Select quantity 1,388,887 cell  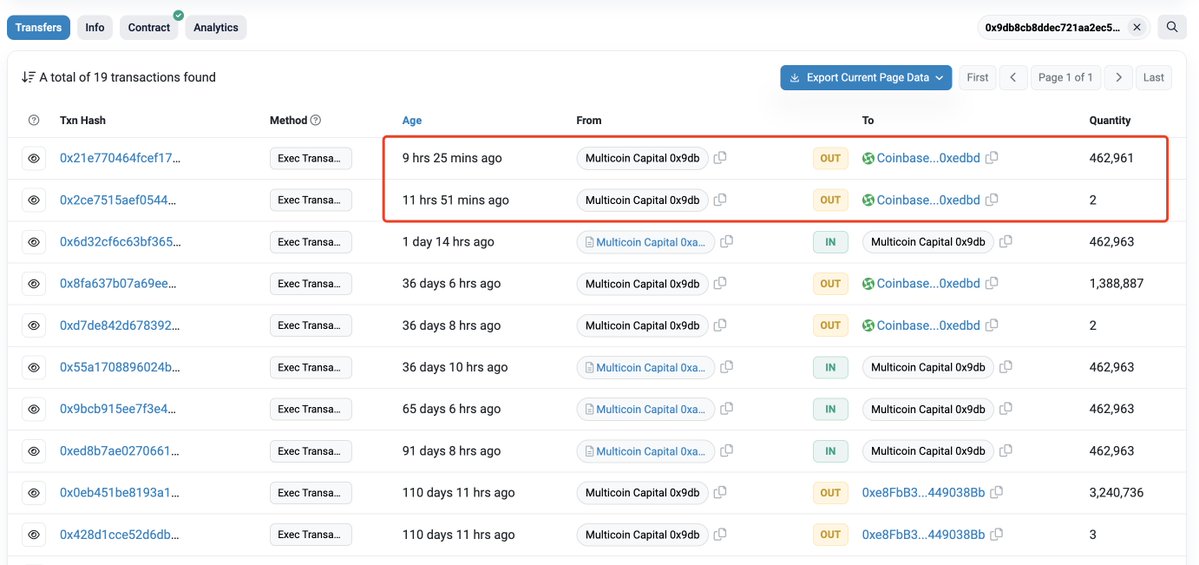pyautogui.click(x=1116, y=284)
